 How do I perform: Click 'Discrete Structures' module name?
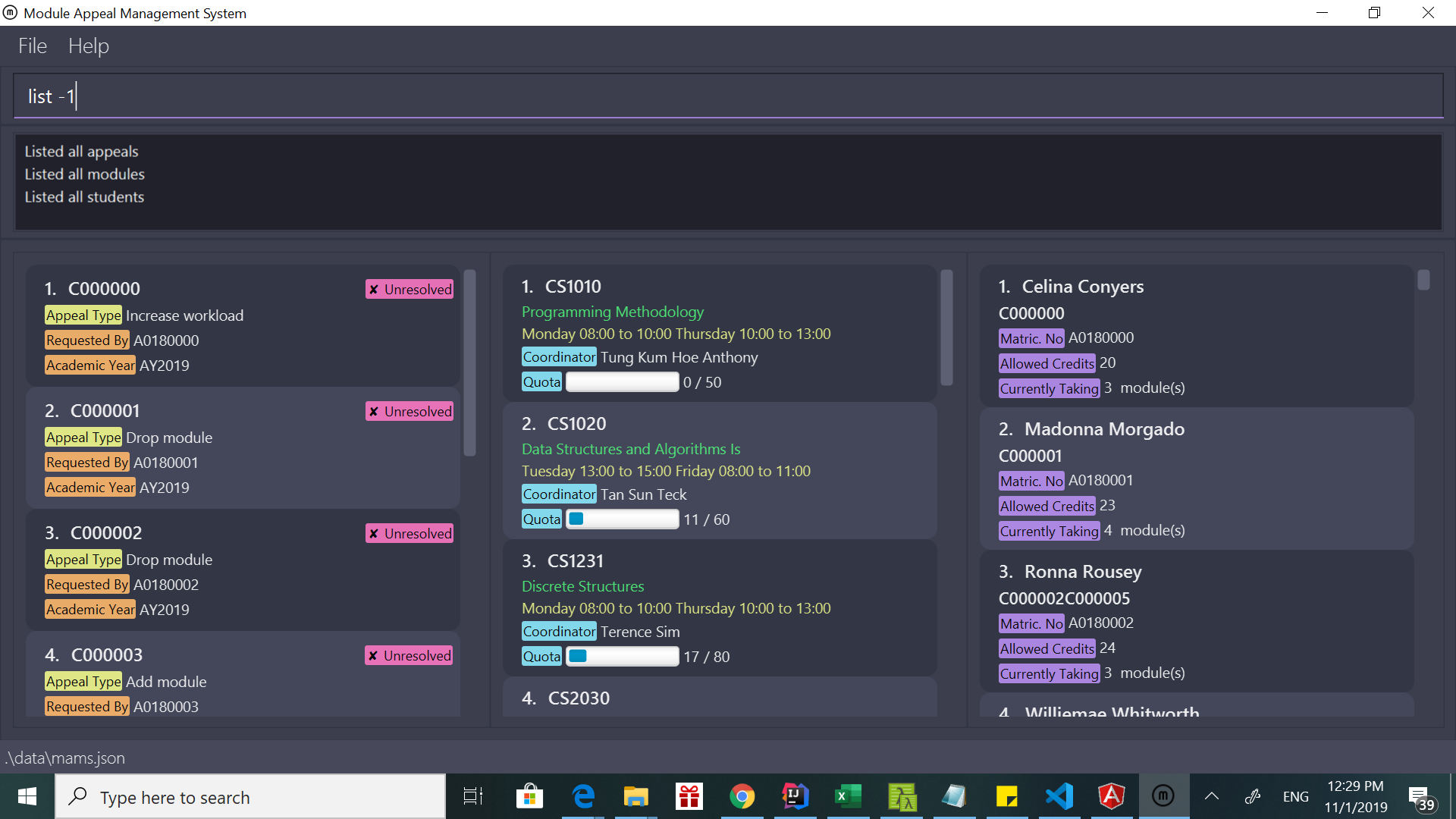coord(582,586)
